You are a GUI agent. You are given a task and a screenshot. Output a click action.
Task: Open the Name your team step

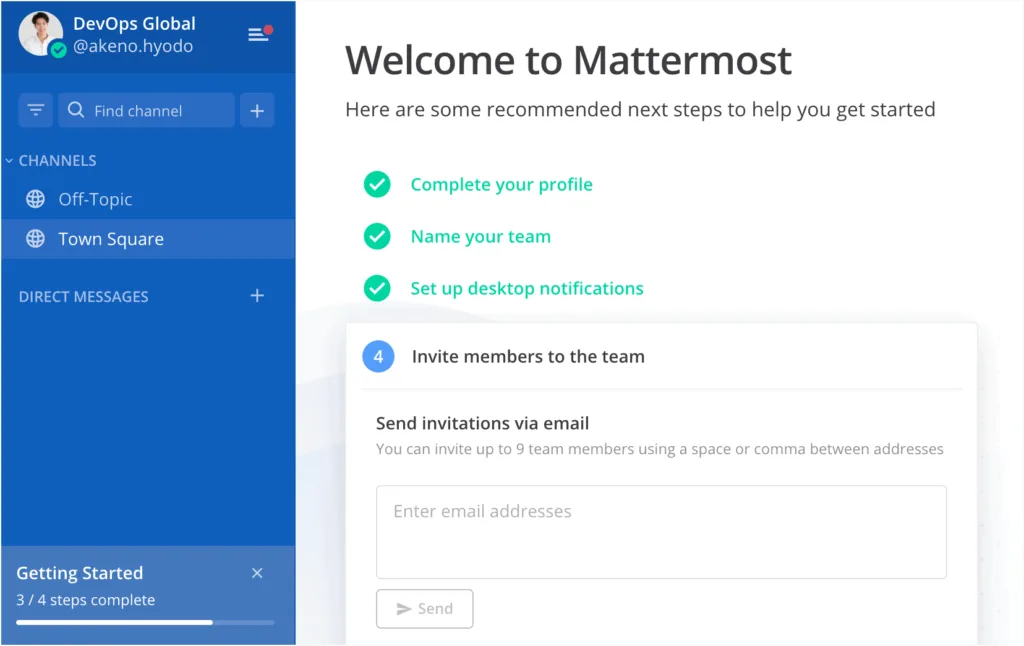(x=481, y=236)
